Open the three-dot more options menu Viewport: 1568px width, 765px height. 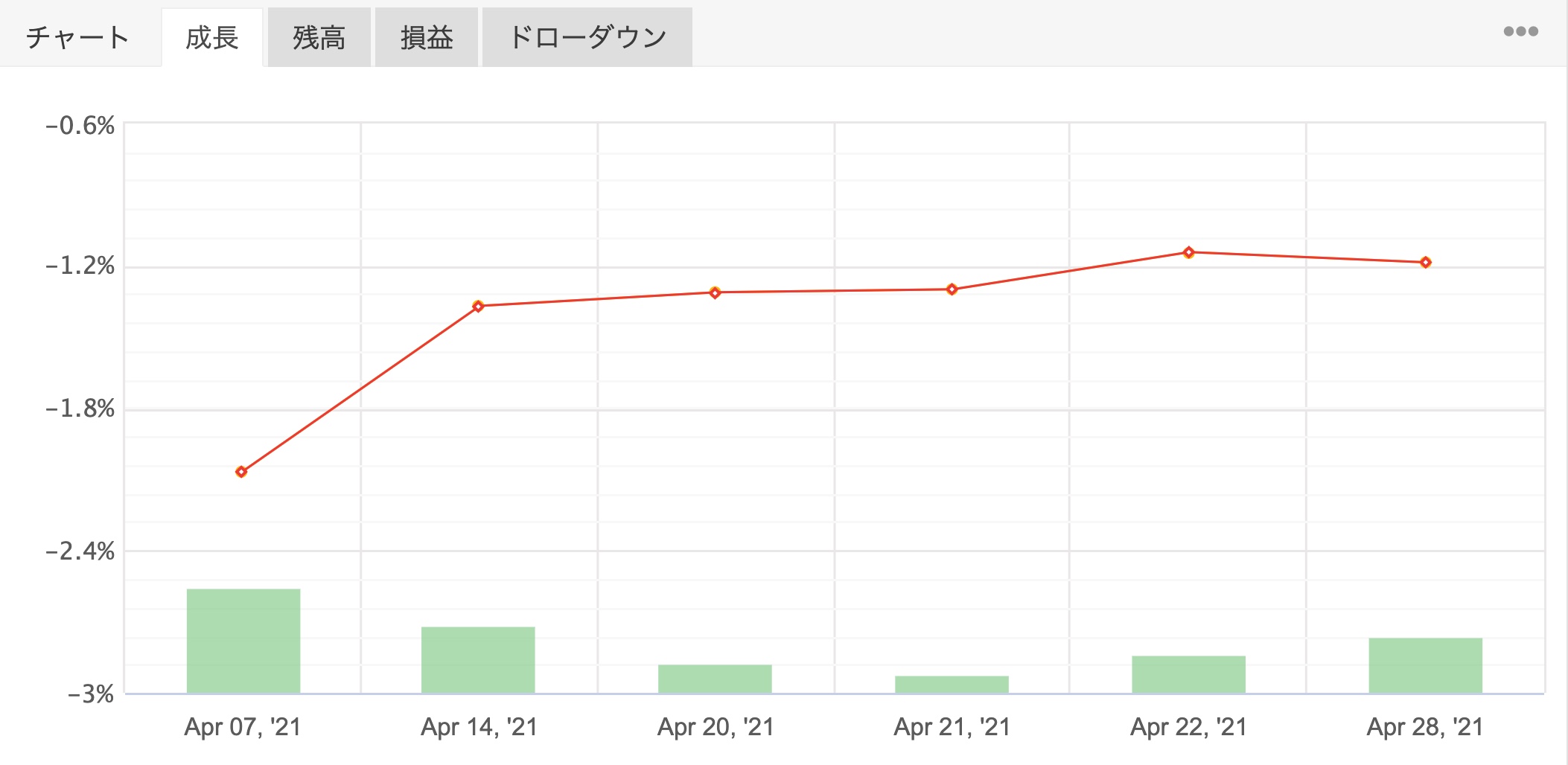coord(1520,31)
